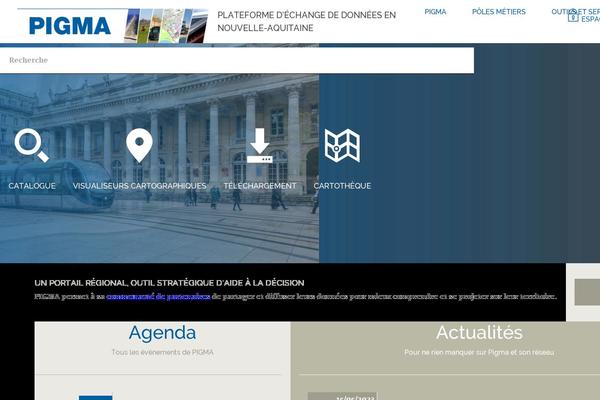Image resolution: width=600 pixels, height=400 pixels.
Task: Click the map pin Visualiseurs icon
Action: point(139,145)
